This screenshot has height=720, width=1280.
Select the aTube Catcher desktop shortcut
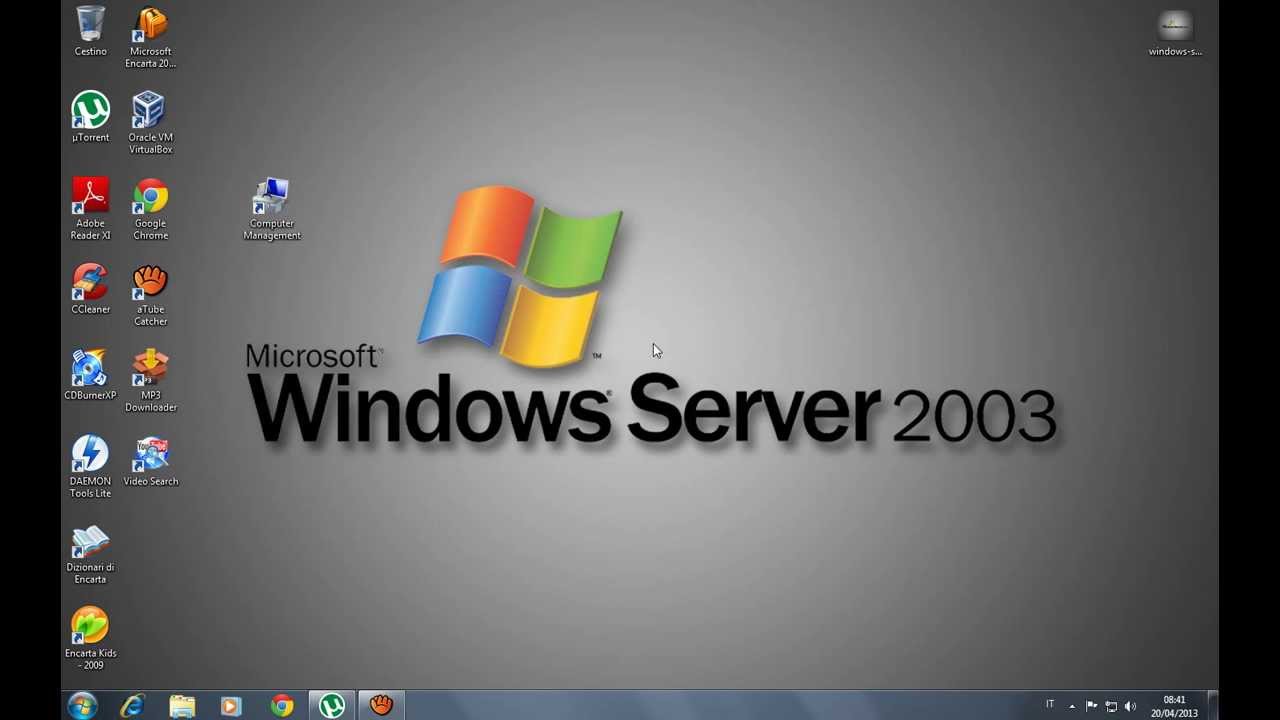(x=150, y=295)
